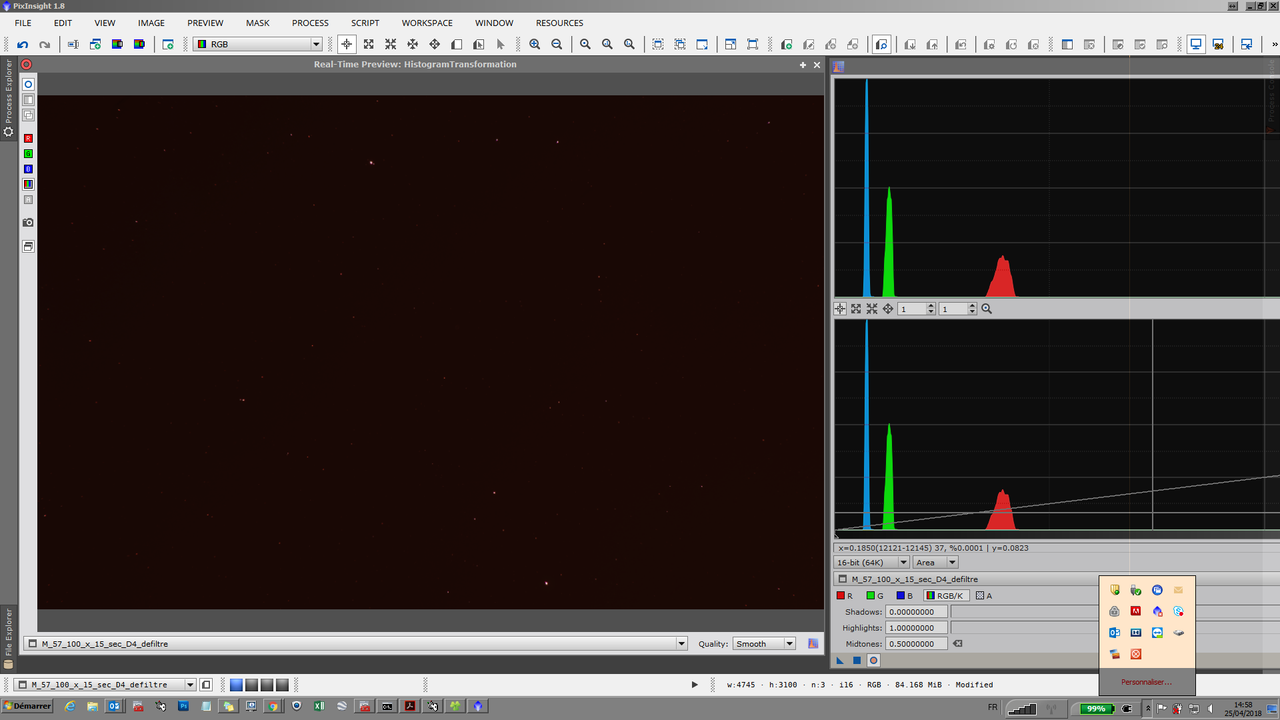Click the Highlights slider track

[x=1115, y=628]
